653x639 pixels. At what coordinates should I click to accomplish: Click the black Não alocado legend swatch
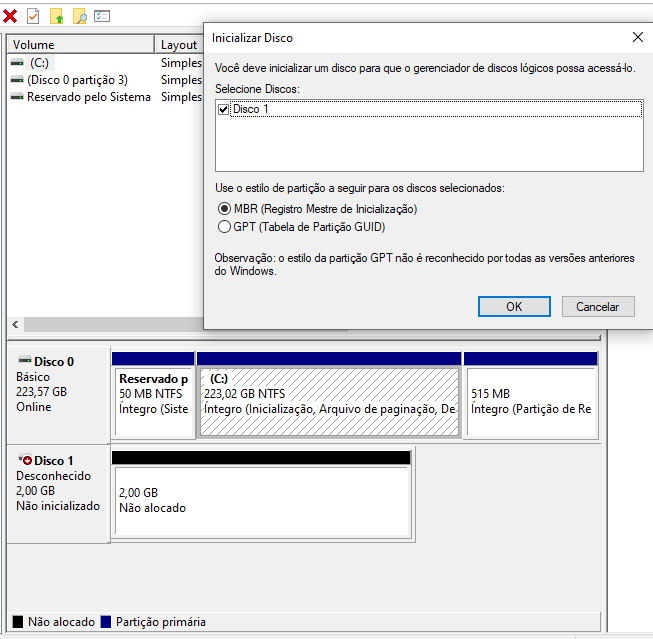[18, 622]
